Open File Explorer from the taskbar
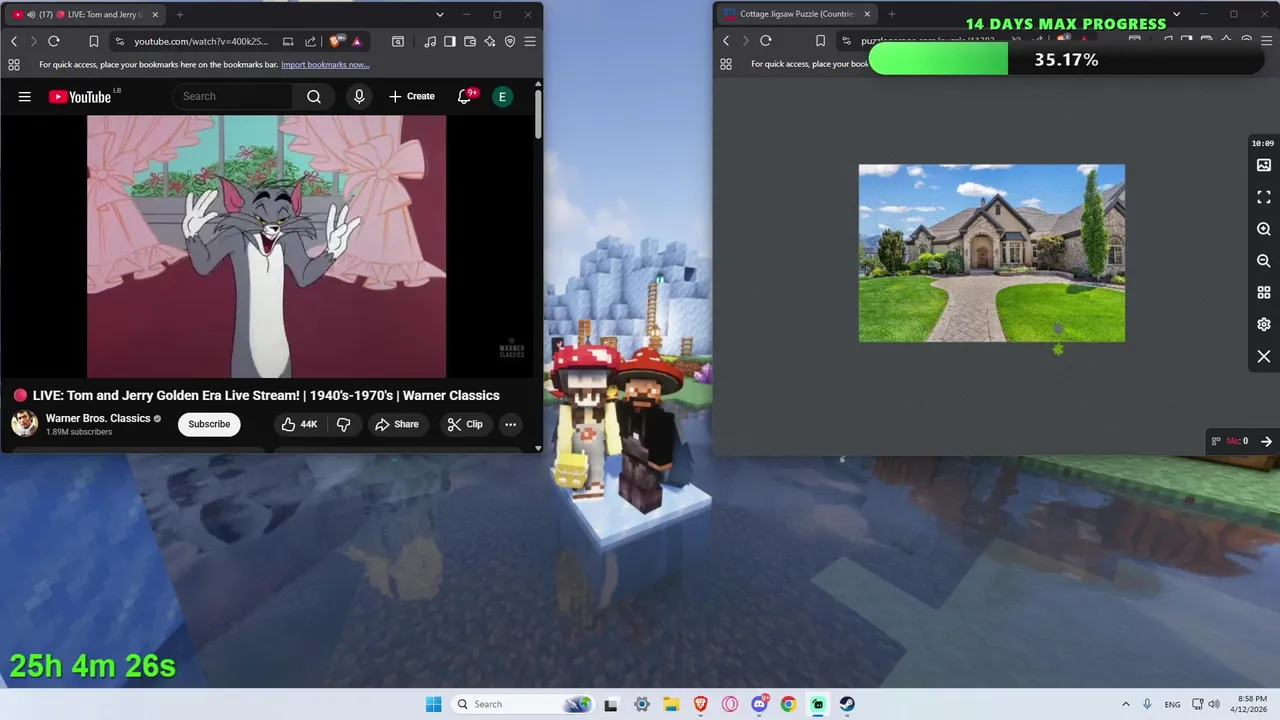 [671, 704]
